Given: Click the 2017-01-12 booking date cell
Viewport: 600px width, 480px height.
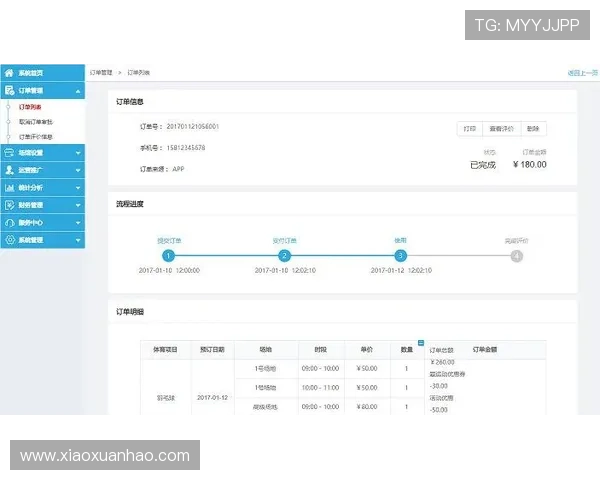Looking at the screenshot, I should [x=212, y=398].
